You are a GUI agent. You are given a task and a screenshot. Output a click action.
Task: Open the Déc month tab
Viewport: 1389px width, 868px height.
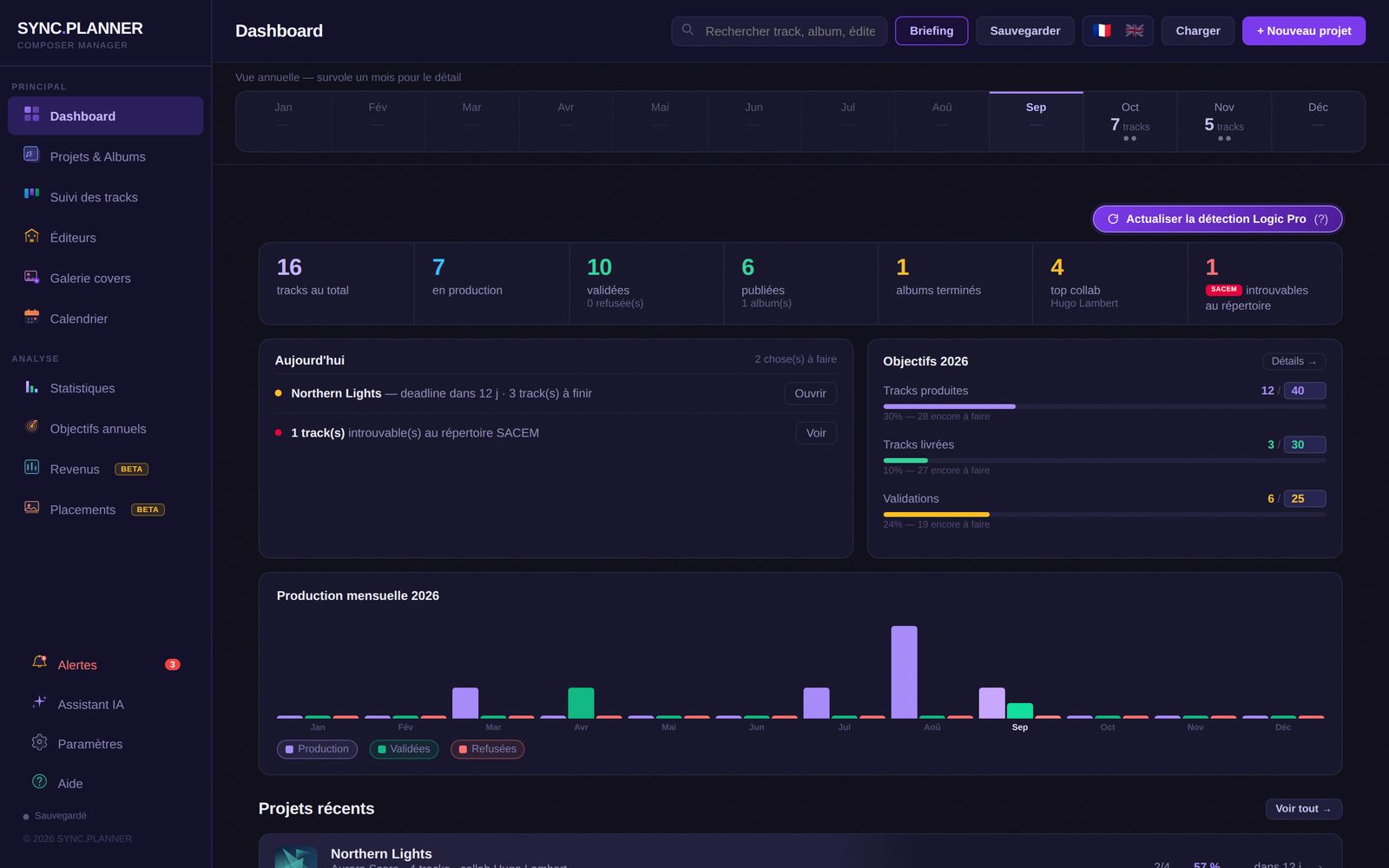click(1318, 122)
